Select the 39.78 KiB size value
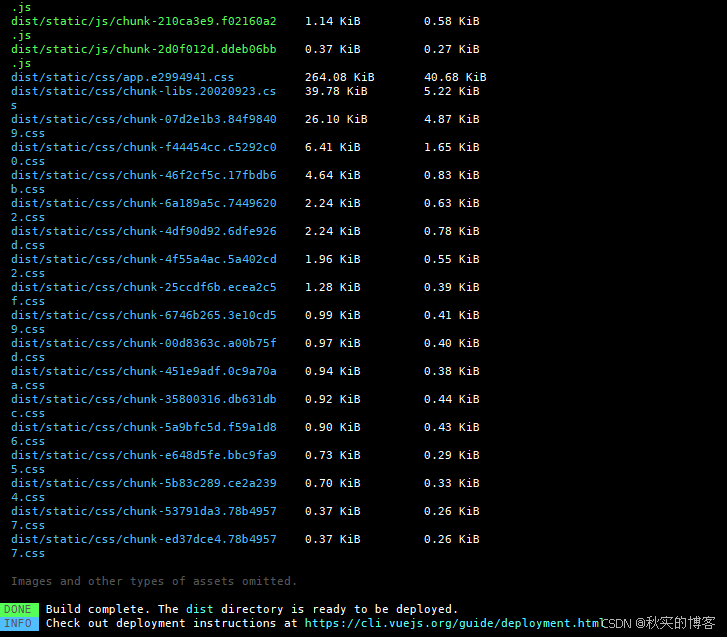This screenshot has width=727, height=637. click(336, 91)
